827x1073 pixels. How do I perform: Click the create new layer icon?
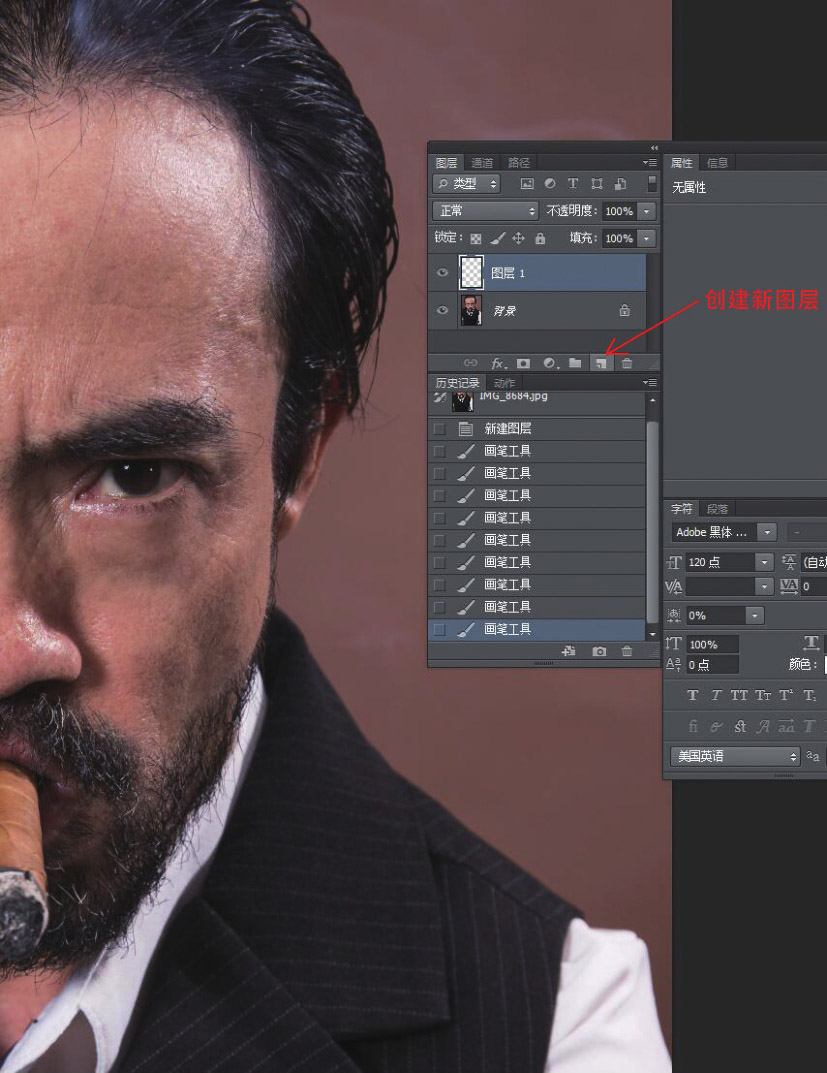601,363
